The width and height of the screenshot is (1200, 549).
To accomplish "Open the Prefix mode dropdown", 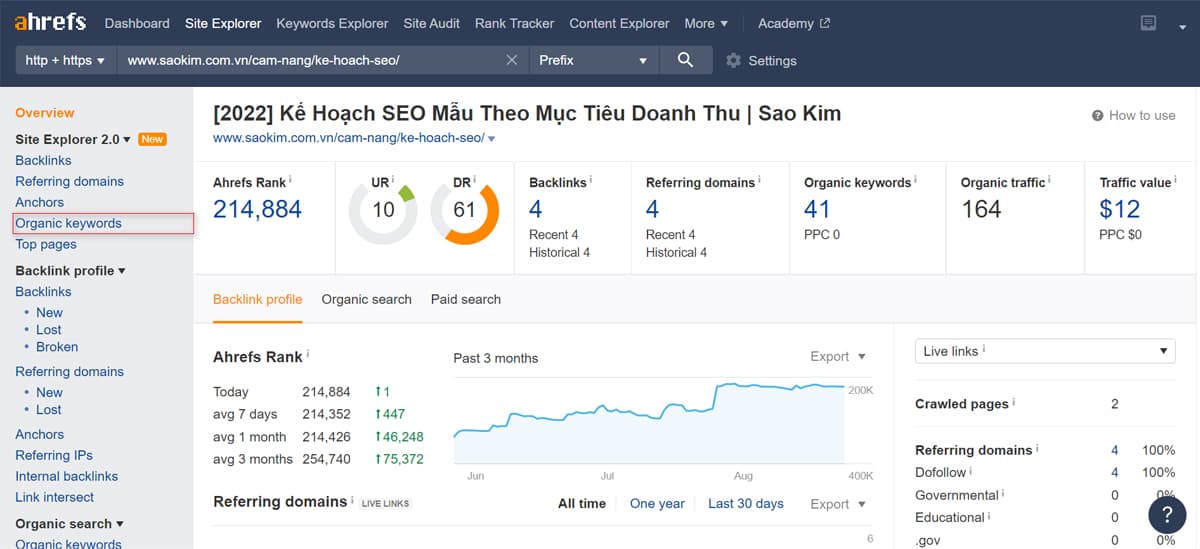I will [x=593, y=60].
